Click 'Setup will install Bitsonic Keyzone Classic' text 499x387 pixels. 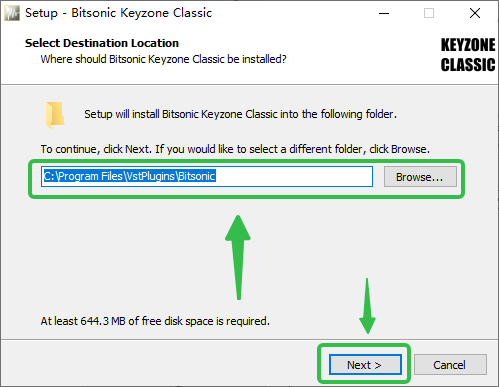pos(240,114)
